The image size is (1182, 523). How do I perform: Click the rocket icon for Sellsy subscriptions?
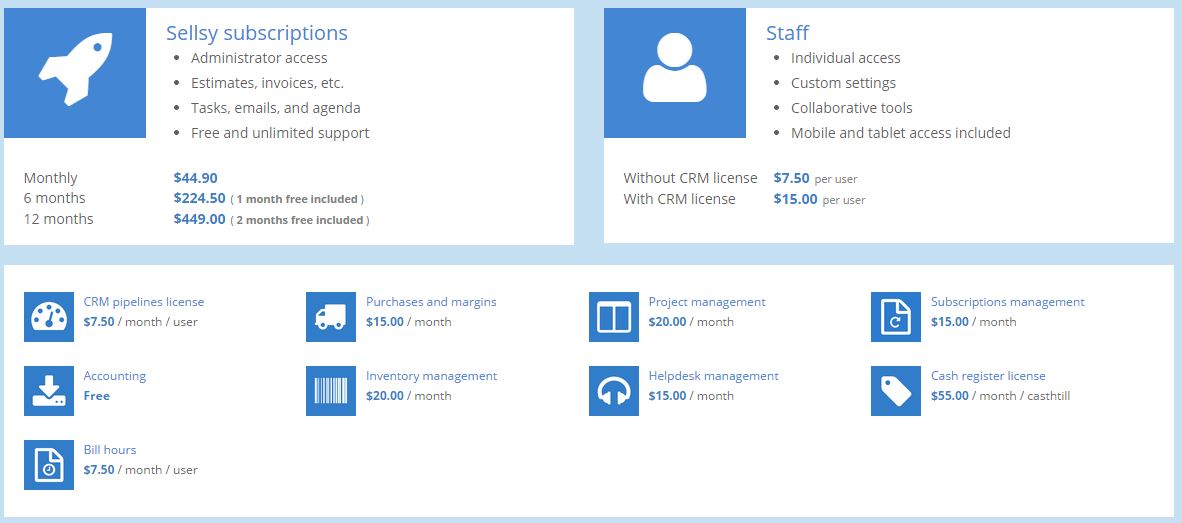pos(75,73)
